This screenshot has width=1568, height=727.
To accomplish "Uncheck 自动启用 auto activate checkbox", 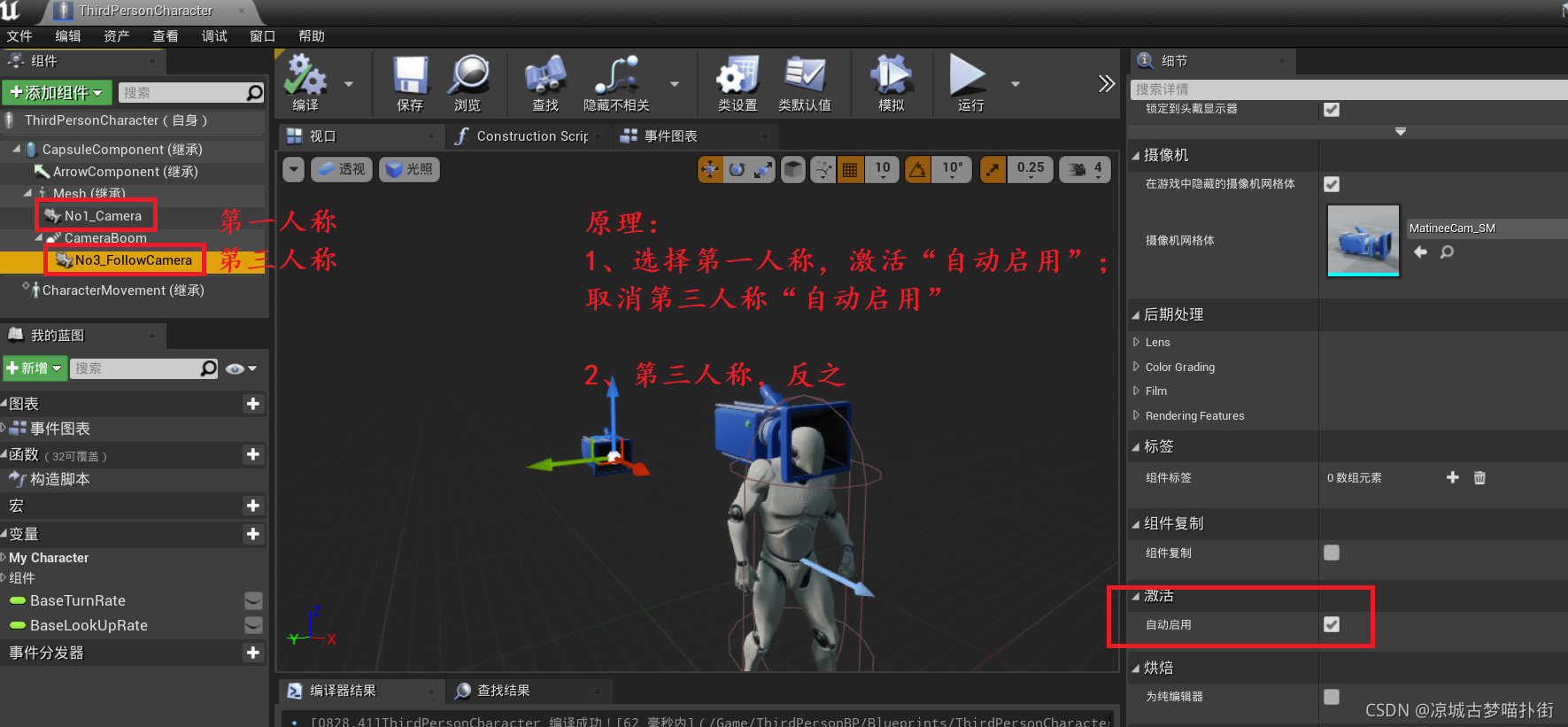I will (1332, 624).
